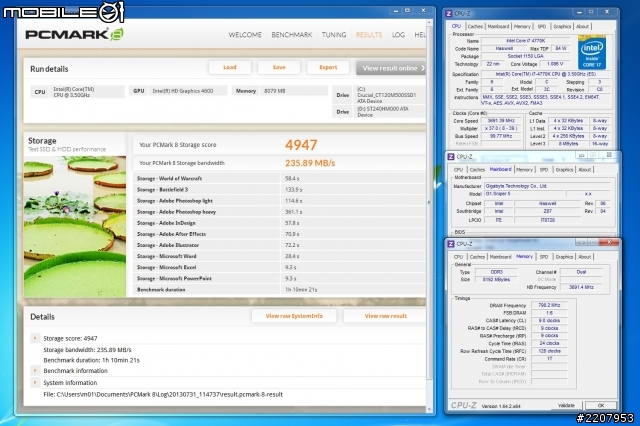Select the SPD tab in middle CPU-Z window

tap(544, 170)
